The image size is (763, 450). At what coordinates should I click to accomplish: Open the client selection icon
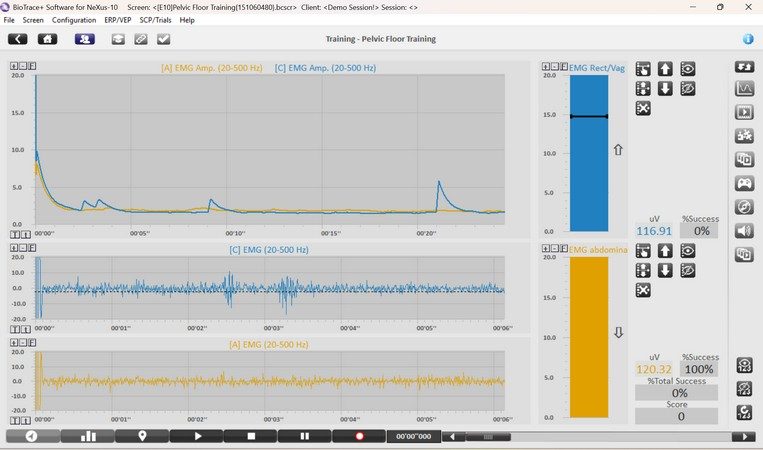[85, 39]
